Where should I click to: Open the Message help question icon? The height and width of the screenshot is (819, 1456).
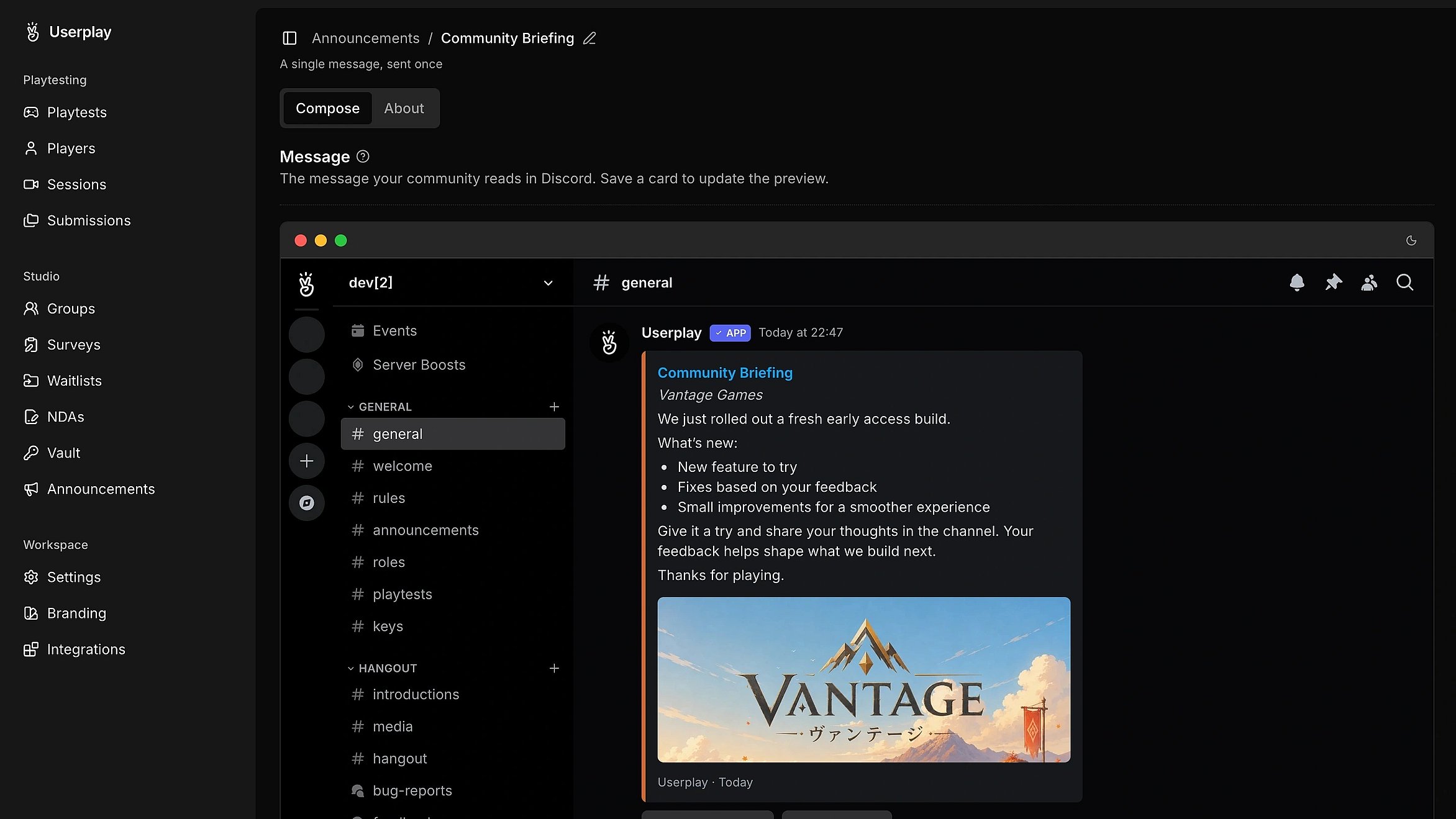pos(363,156)
